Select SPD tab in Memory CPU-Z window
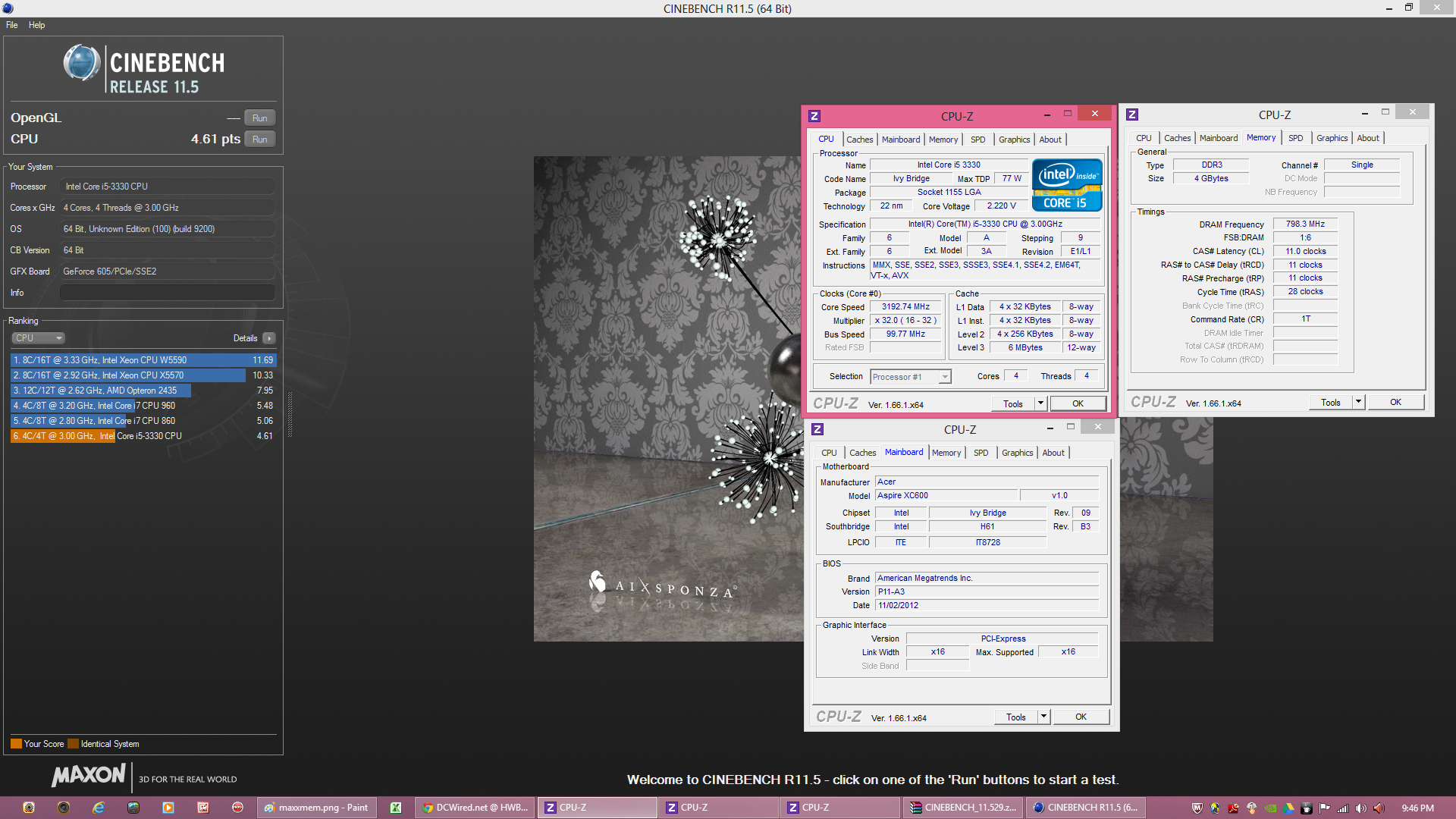Screen dimensions: 1456x819 1296,138
